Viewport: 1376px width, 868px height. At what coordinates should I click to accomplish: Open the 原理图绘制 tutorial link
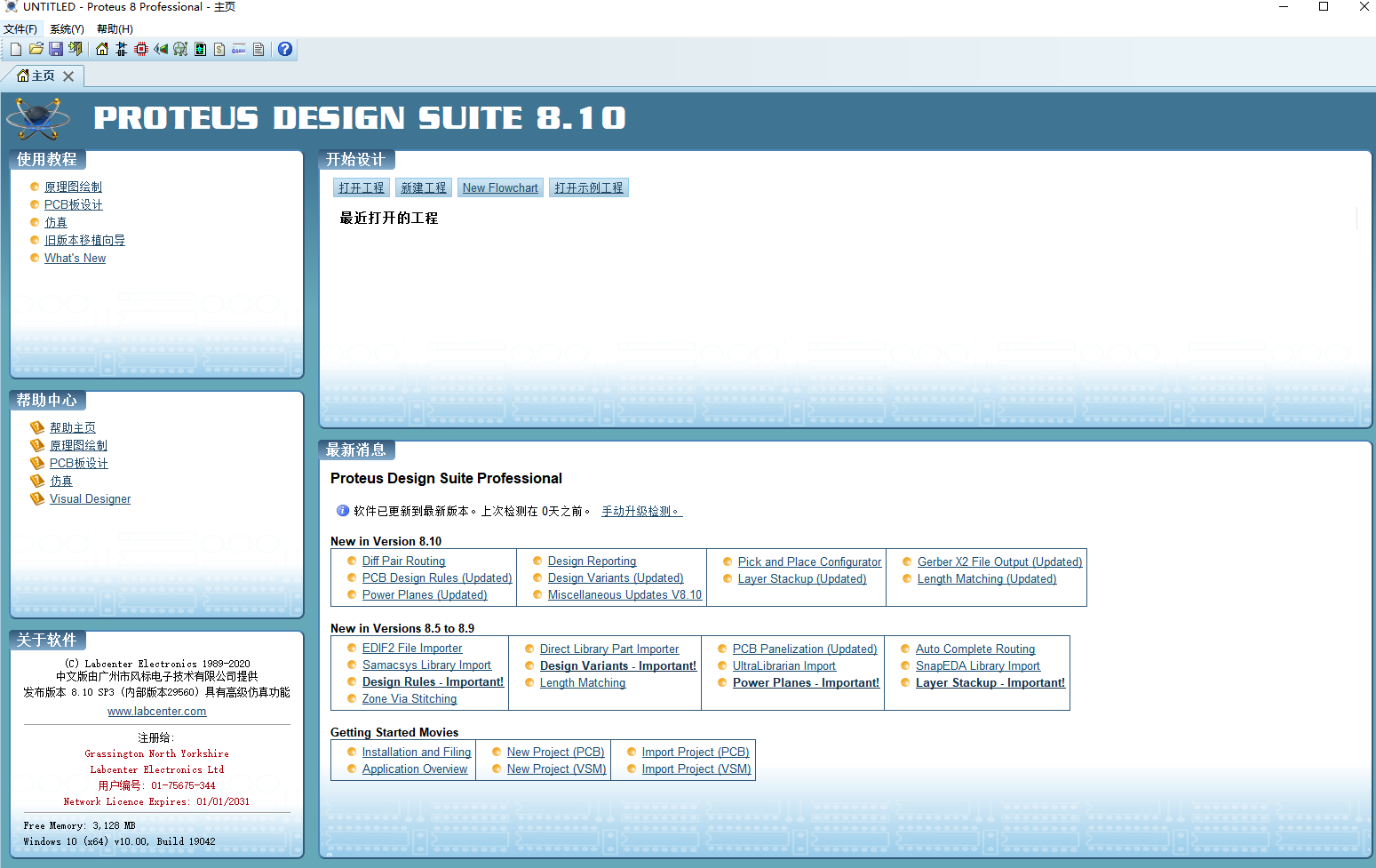click(73, 187)
